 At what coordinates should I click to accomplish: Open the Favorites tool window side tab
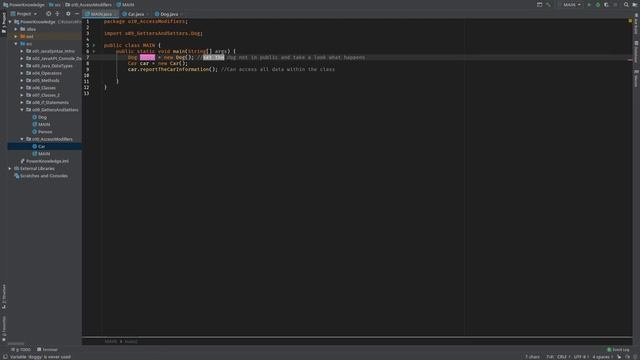tap(4, 328)
